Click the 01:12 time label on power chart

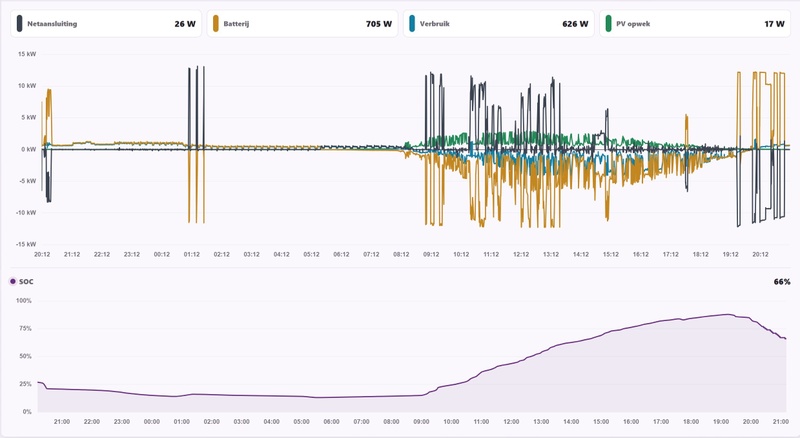click(x=191, y=254)
